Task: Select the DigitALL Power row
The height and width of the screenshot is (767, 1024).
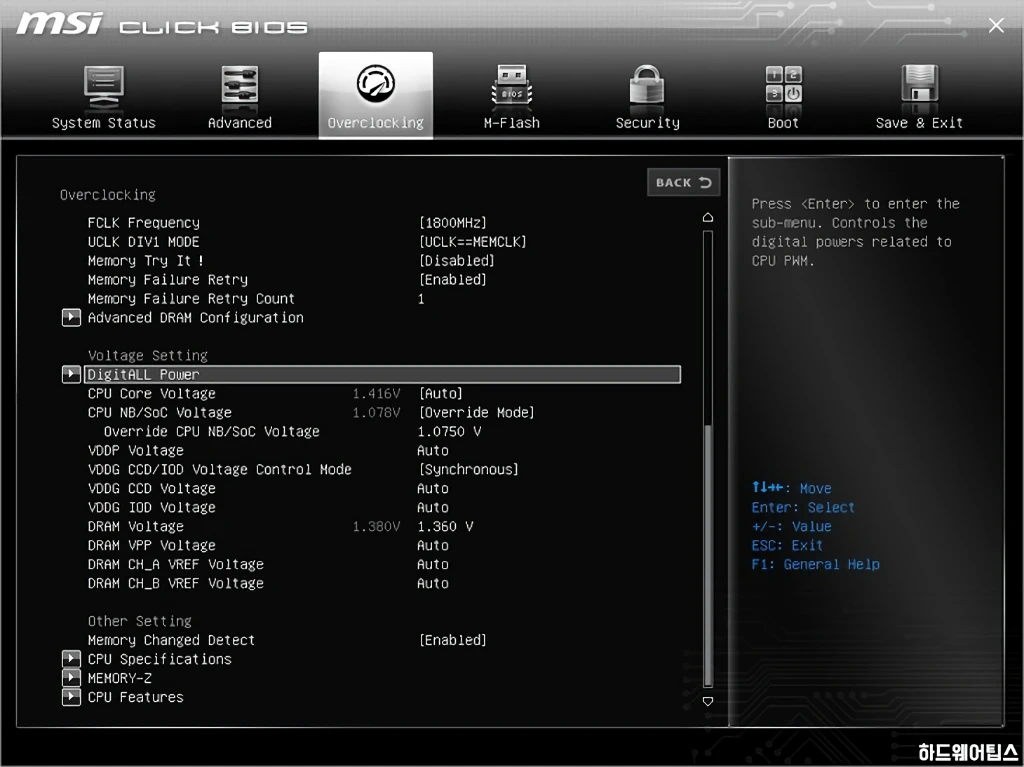Action: pos(383,374)
